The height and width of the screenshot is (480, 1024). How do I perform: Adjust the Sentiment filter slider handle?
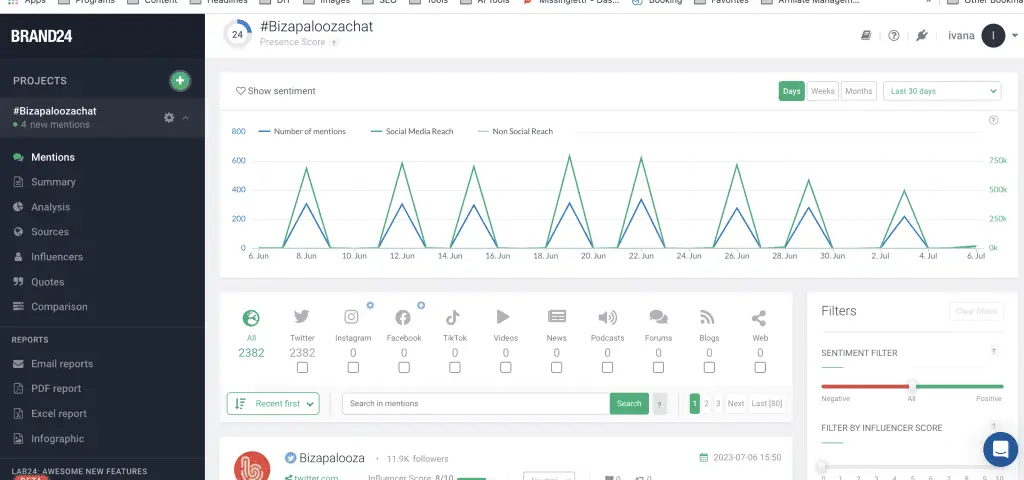tap(912, 386)
